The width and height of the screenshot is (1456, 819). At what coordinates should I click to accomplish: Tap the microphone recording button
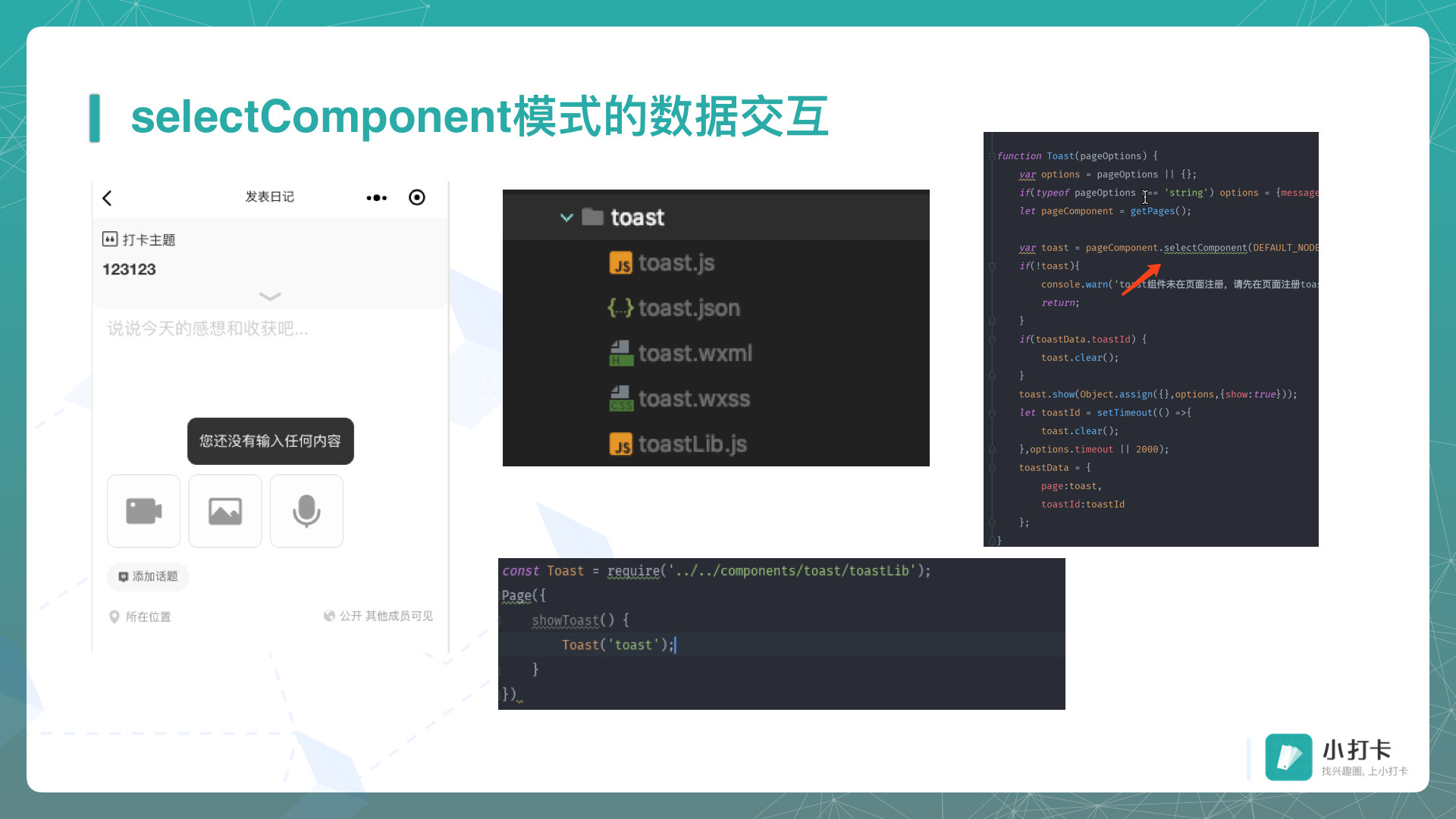click(x=306, y=511)
